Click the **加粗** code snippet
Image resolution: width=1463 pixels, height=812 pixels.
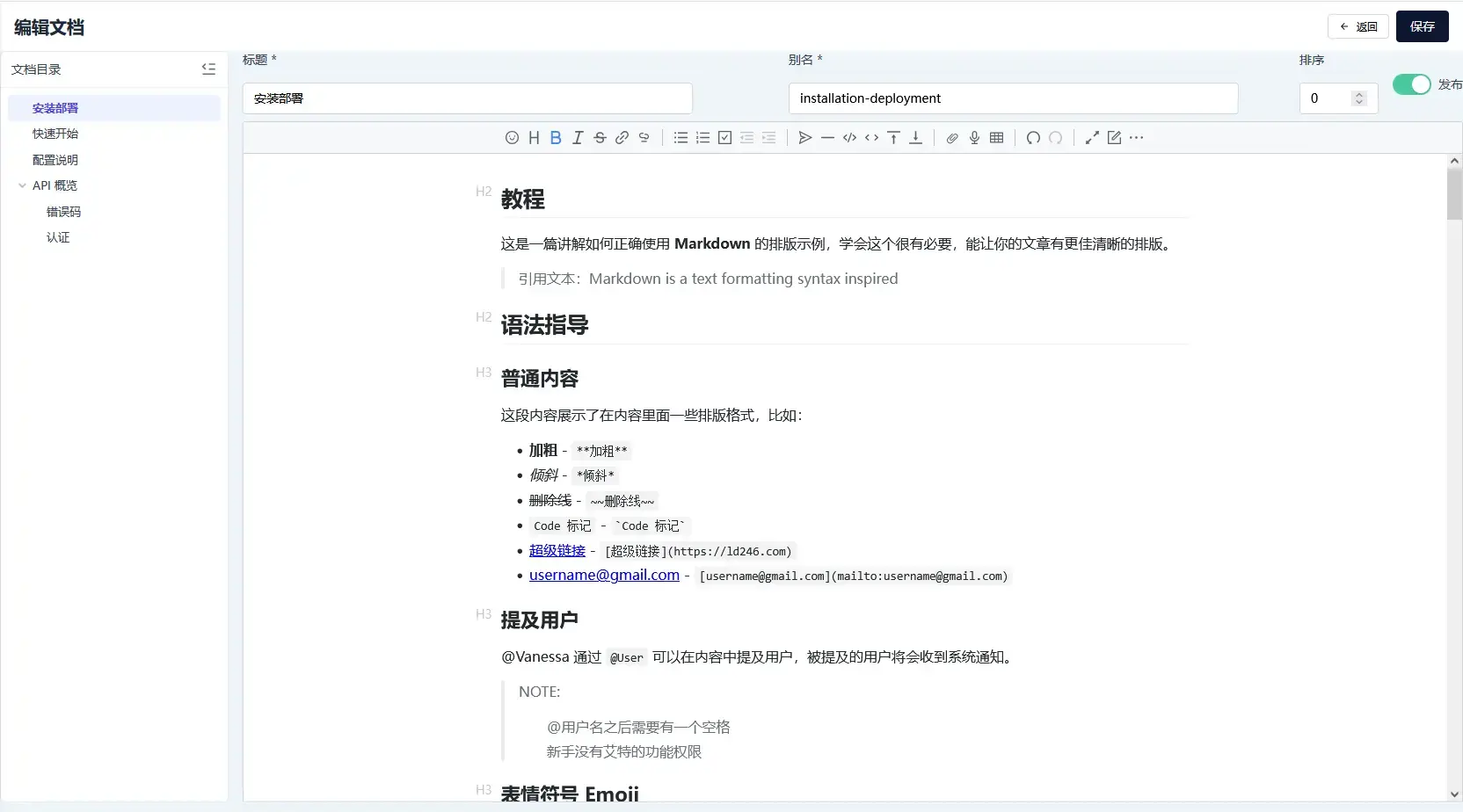[602, 451]
